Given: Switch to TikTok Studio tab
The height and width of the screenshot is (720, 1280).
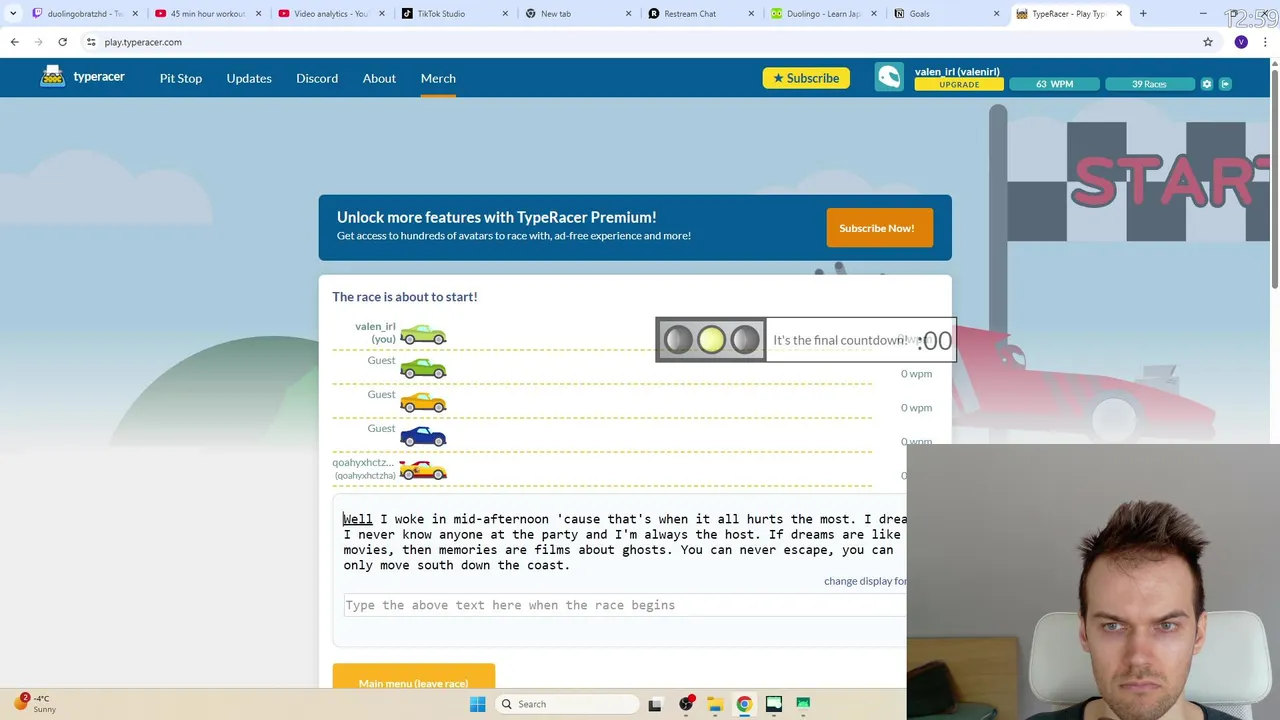Looking at the screenshot, I should tap(446, 14).
